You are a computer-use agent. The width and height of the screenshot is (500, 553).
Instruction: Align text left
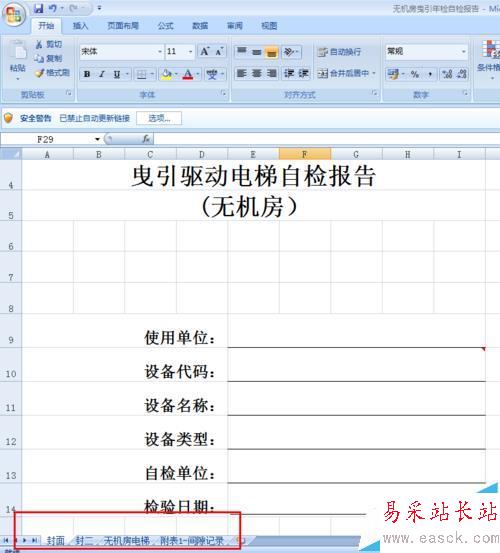[x=242, y=73]
